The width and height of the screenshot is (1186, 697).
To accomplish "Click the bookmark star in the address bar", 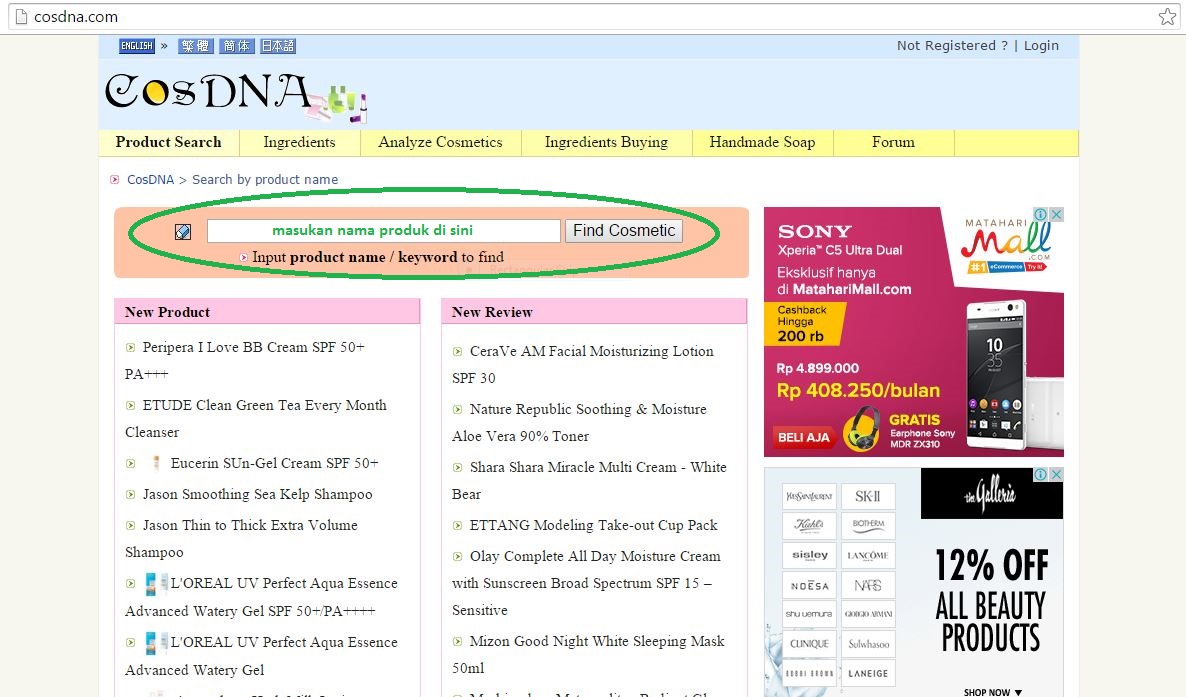I will (1168, 16).
